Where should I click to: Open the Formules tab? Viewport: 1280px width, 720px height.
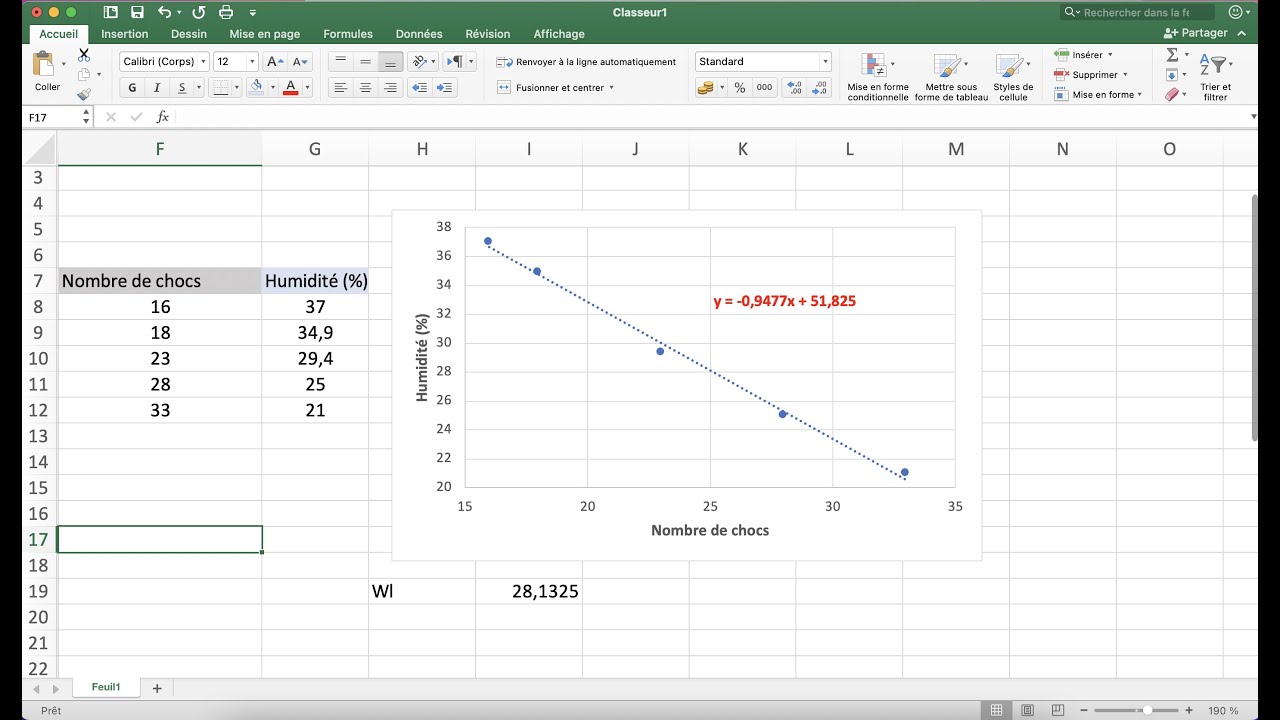(x=348, y=34)
